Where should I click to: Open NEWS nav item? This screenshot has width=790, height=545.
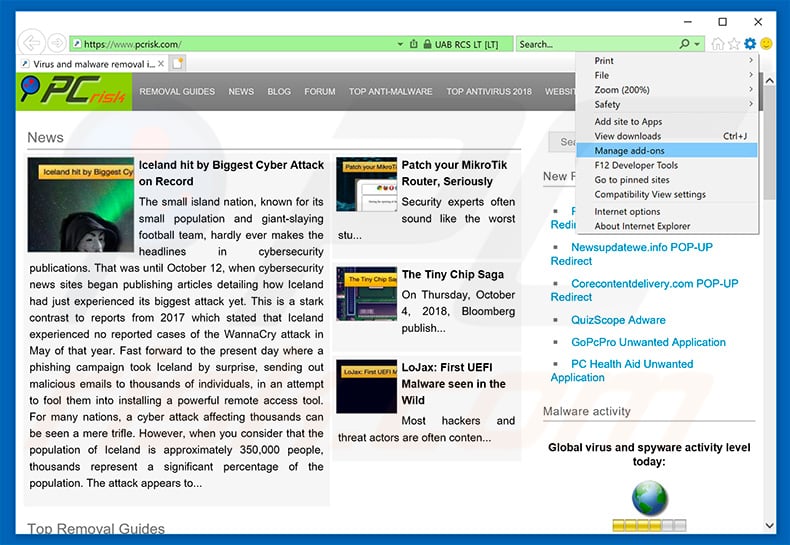click(x=241, y=92)
